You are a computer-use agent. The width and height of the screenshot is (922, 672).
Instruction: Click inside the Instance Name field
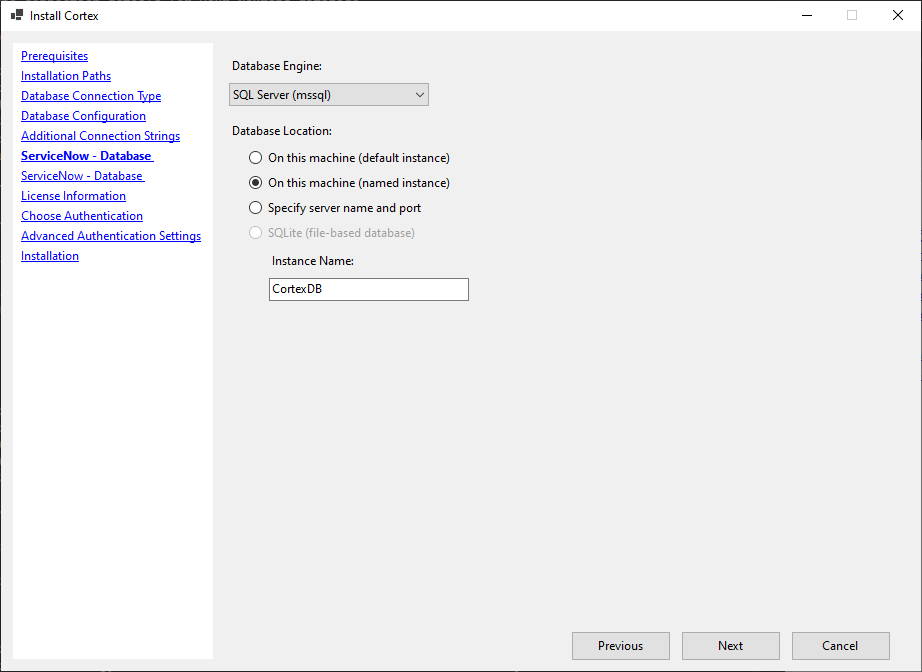click(368, 289)
